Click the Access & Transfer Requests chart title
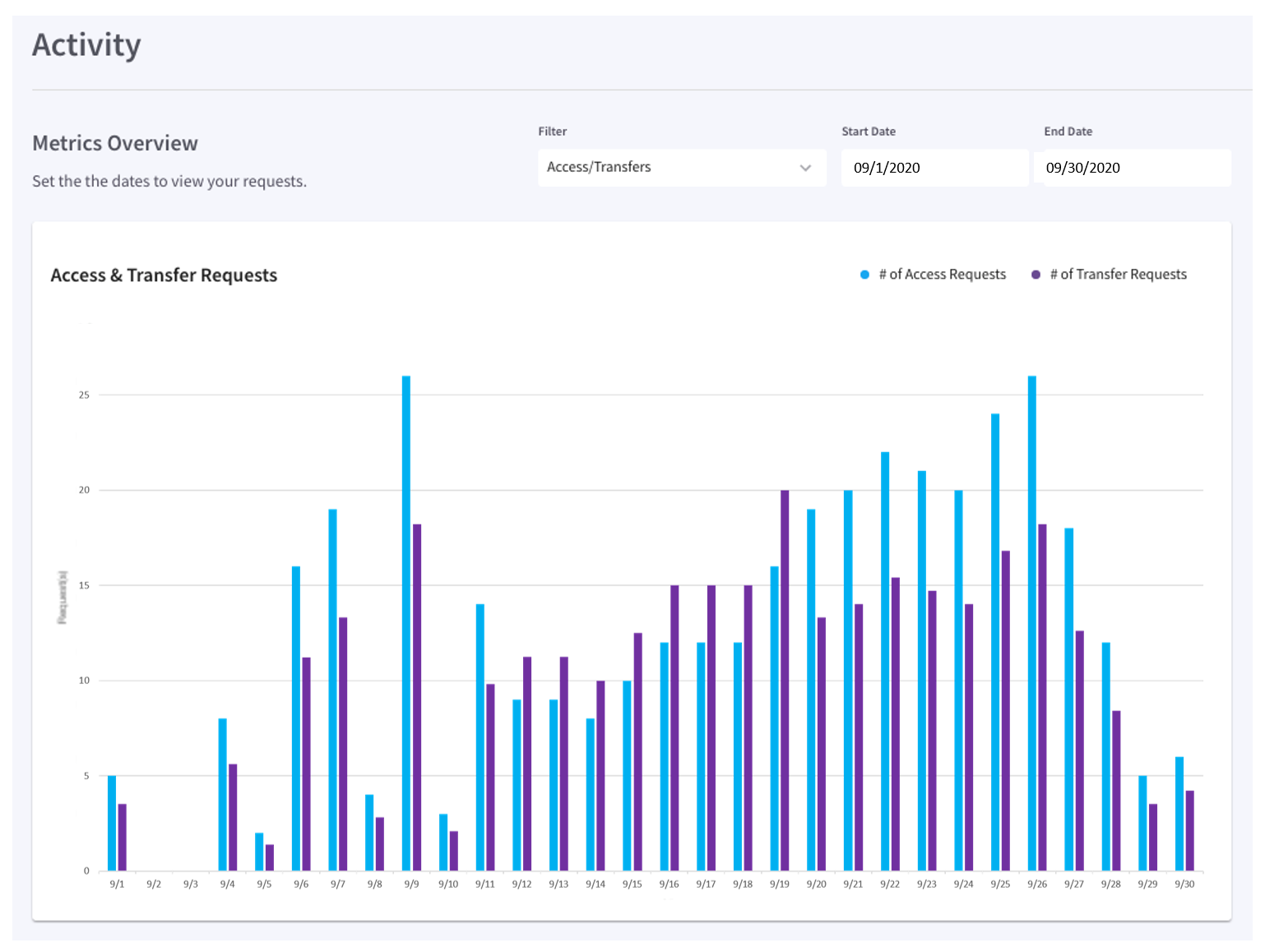The width and height of the screenshot is (1265, 952). click(x=164, y=275)
